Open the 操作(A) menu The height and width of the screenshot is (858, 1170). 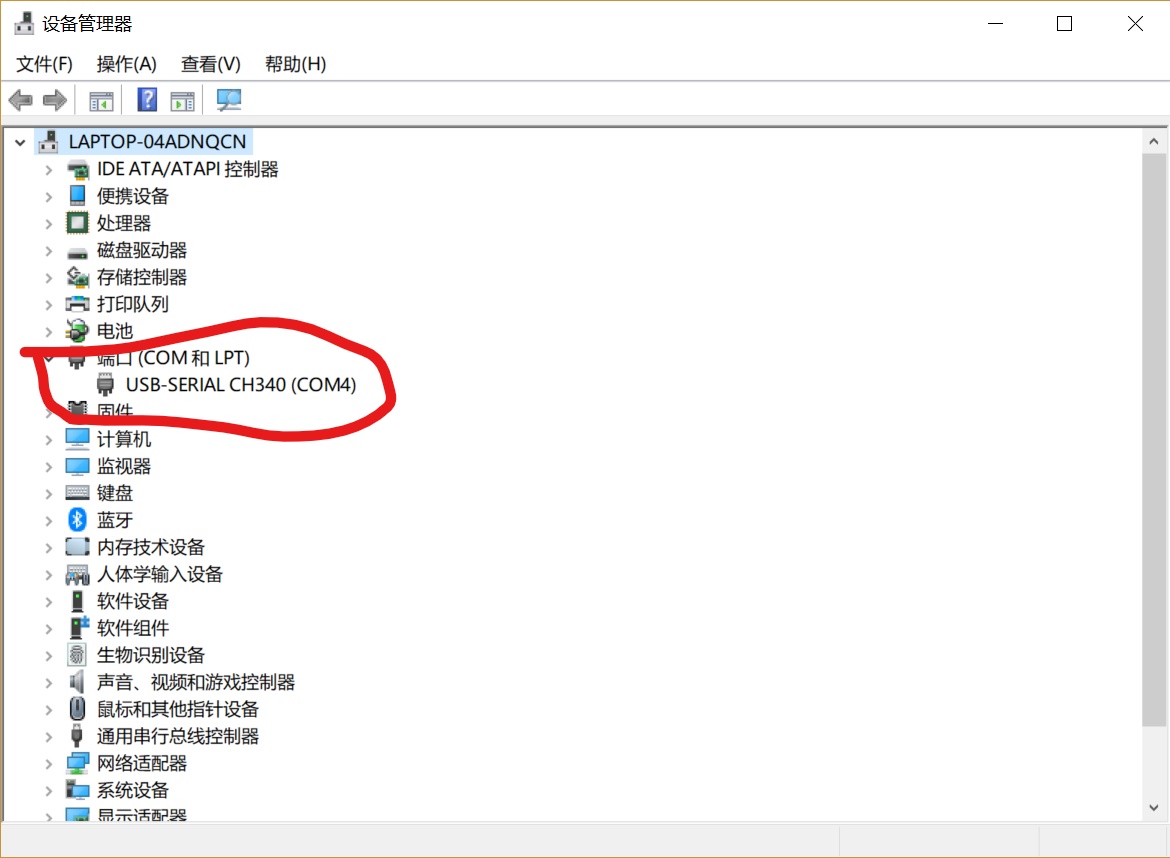pos(127,63)
